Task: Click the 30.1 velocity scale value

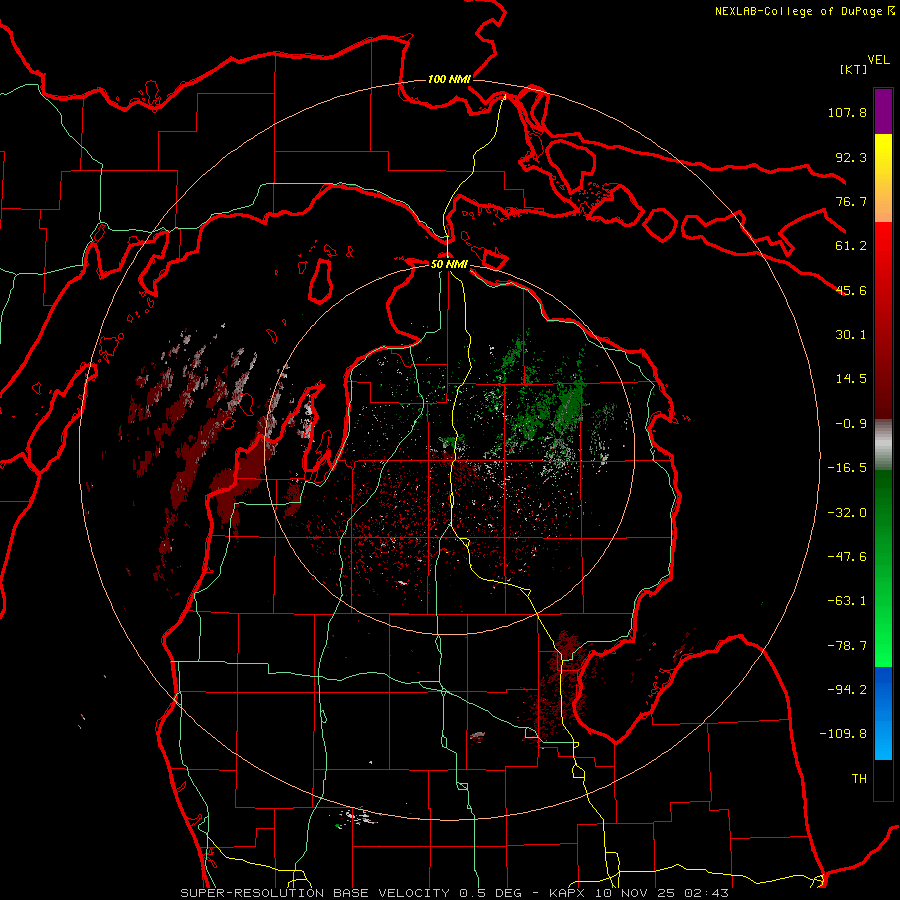Action: (x=851, y=335)
